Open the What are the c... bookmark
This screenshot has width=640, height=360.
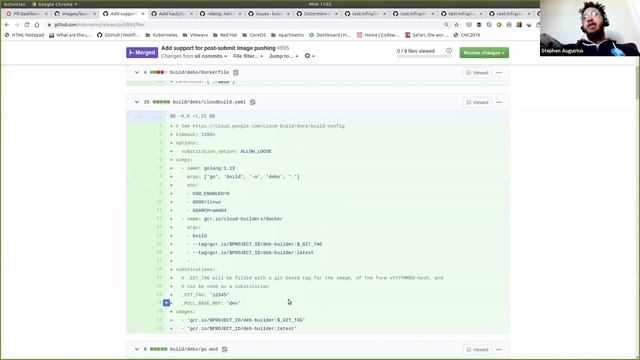click(x=70, y=35)
